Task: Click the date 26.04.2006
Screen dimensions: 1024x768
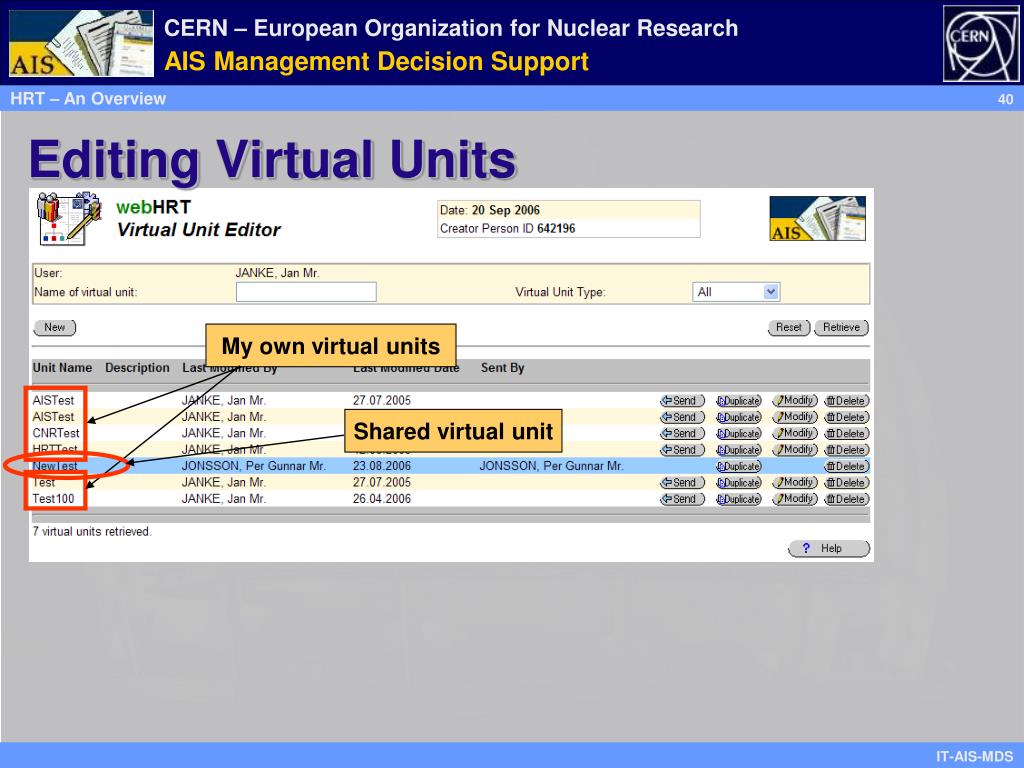Action: (x=382, y=498)
